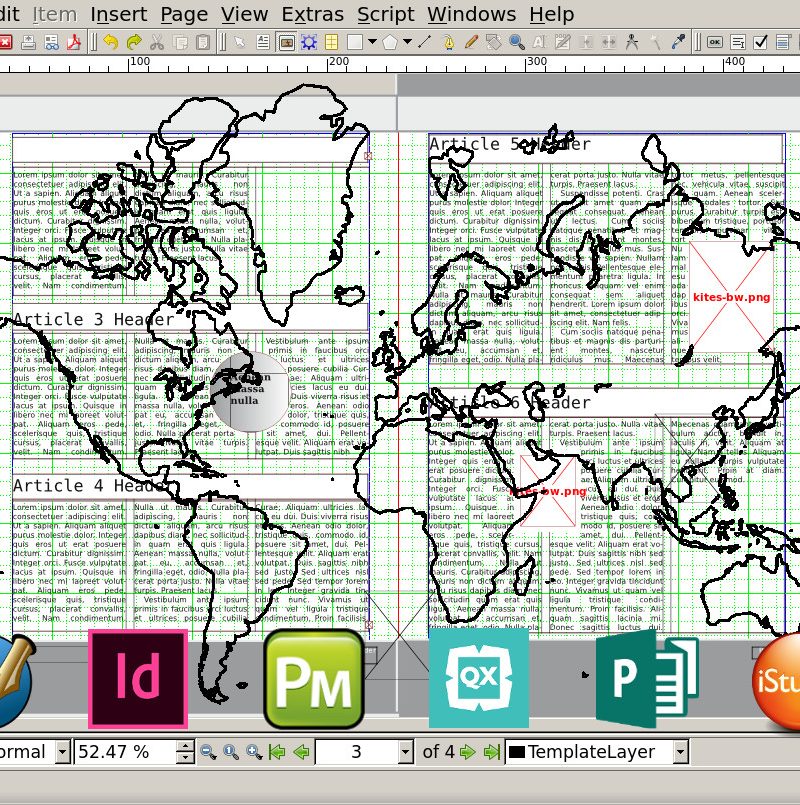Click the Paste clipboard icon

(x=203, y=42)
